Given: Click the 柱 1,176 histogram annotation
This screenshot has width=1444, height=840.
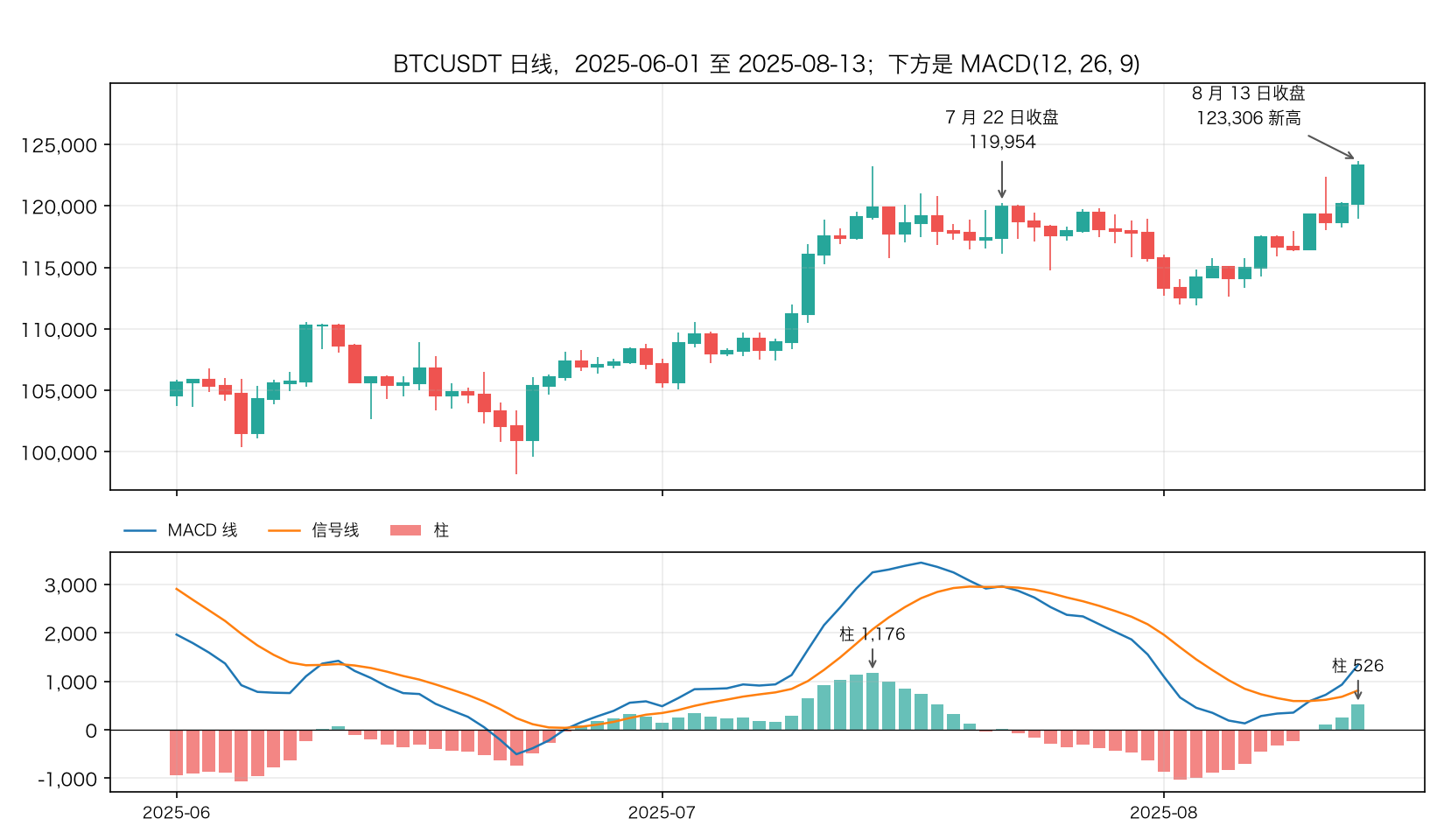Looking at the screenshot, I should tap(873, 634).
